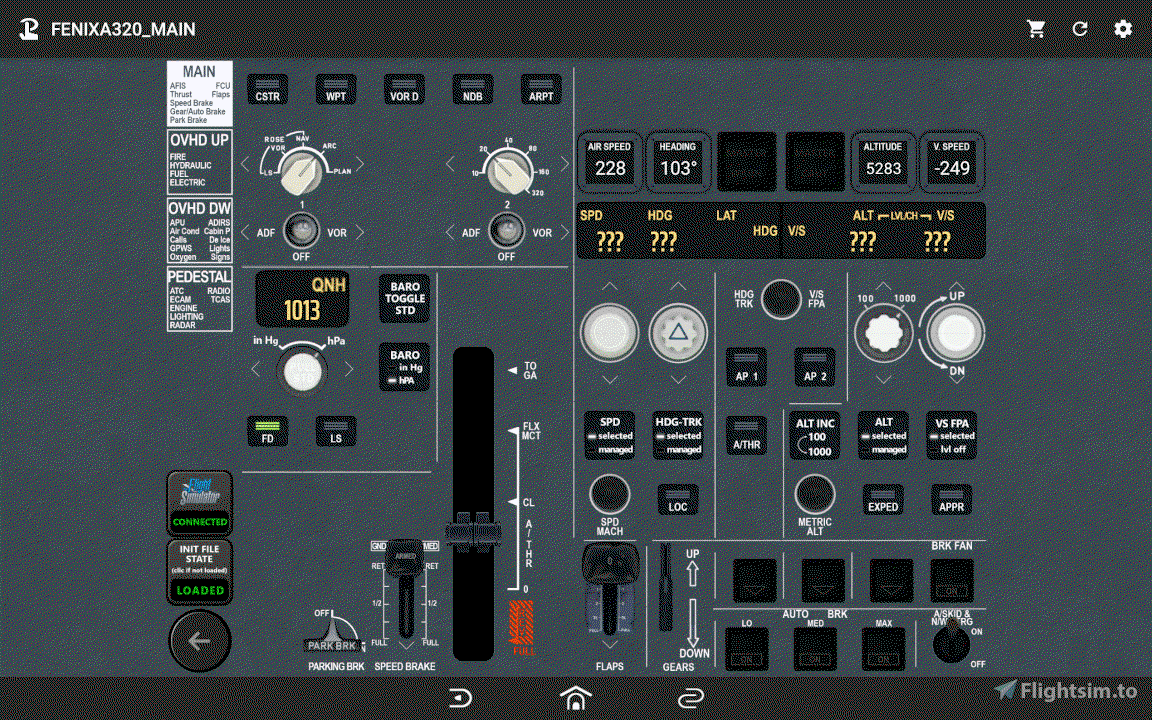Open the shopping cart icon
The width and height of the screenshot is (1152, 720).
[x=1036, y=29]
